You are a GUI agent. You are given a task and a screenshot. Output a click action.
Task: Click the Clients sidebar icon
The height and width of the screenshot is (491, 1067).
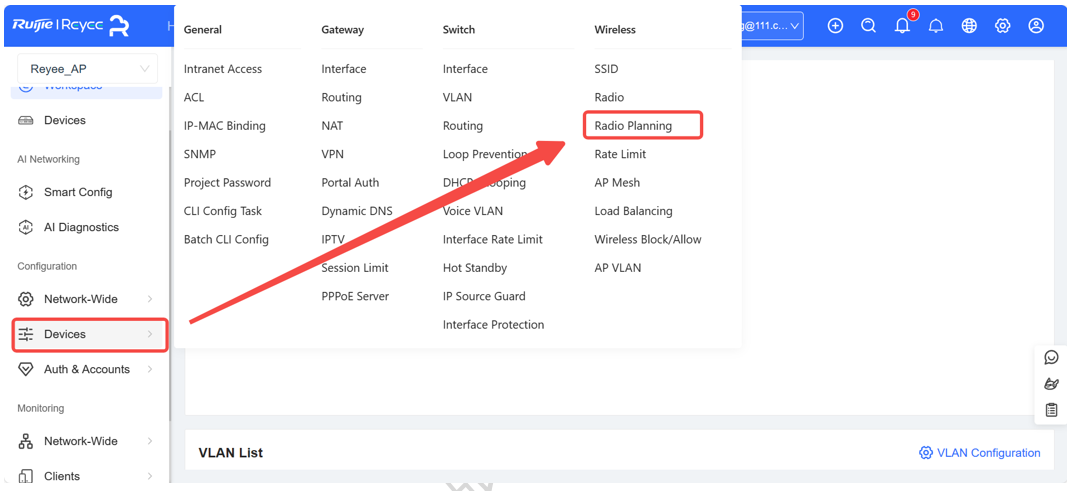pyautogui.click(x=25, y=476)
